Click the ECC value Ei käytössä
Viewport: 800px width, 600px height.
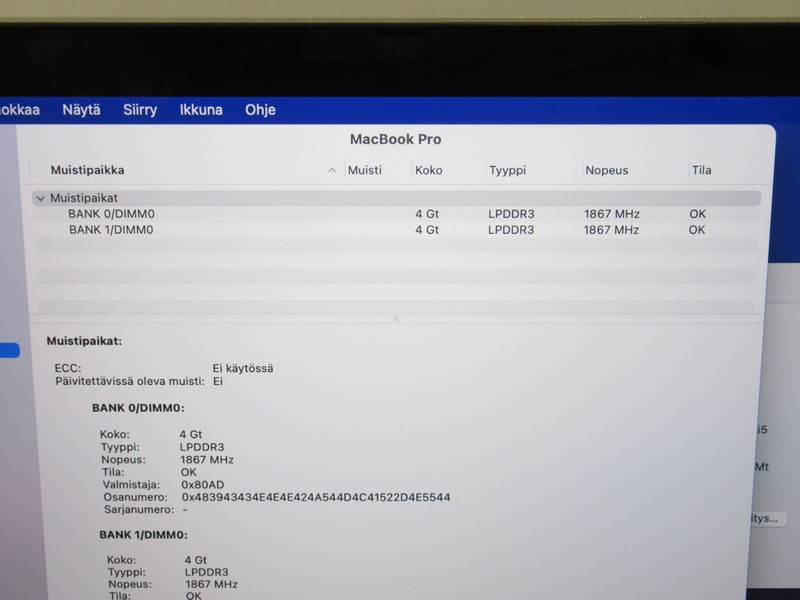(243, 368)
